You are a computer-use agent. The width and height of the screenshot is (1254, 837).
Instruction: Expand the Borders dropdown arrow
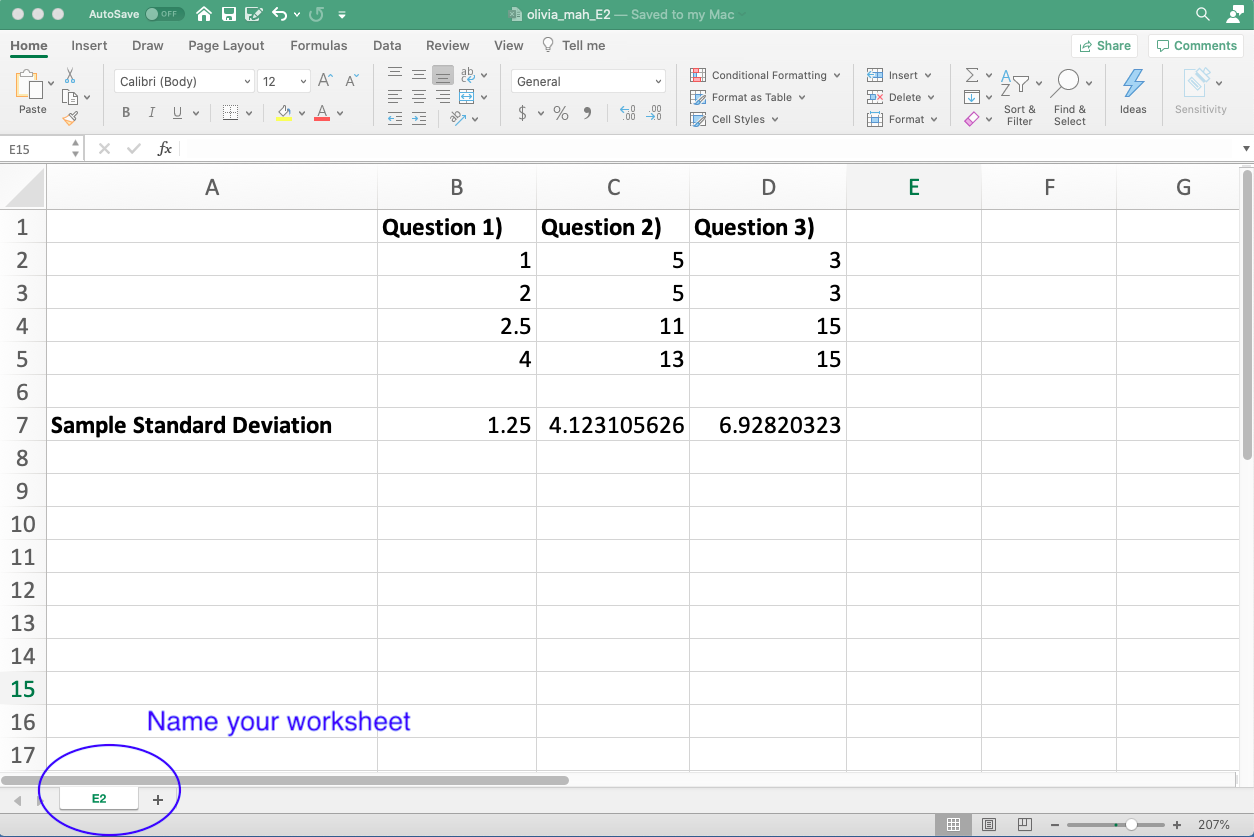[248, 113]
